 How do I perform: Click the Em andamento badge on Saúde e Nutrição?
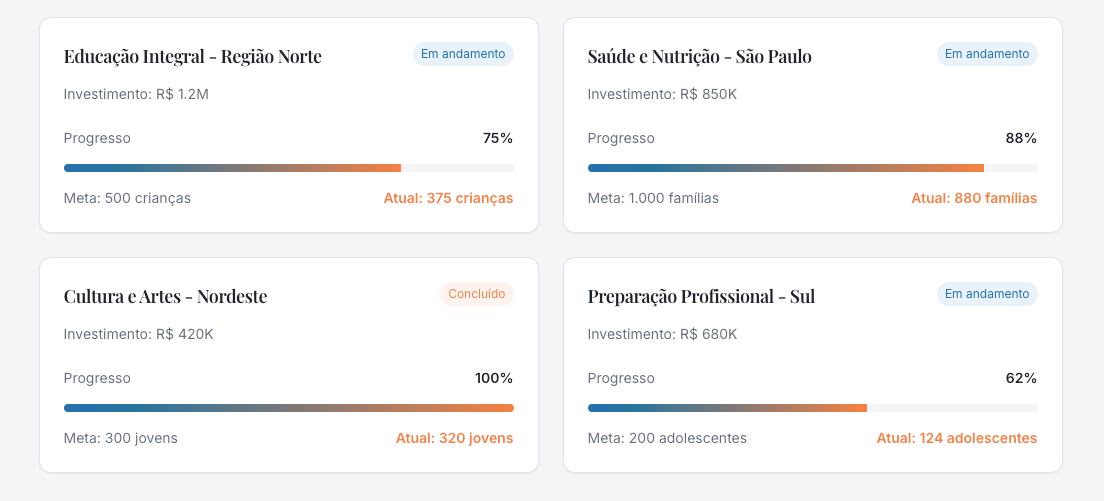click(x=987, y=54)
